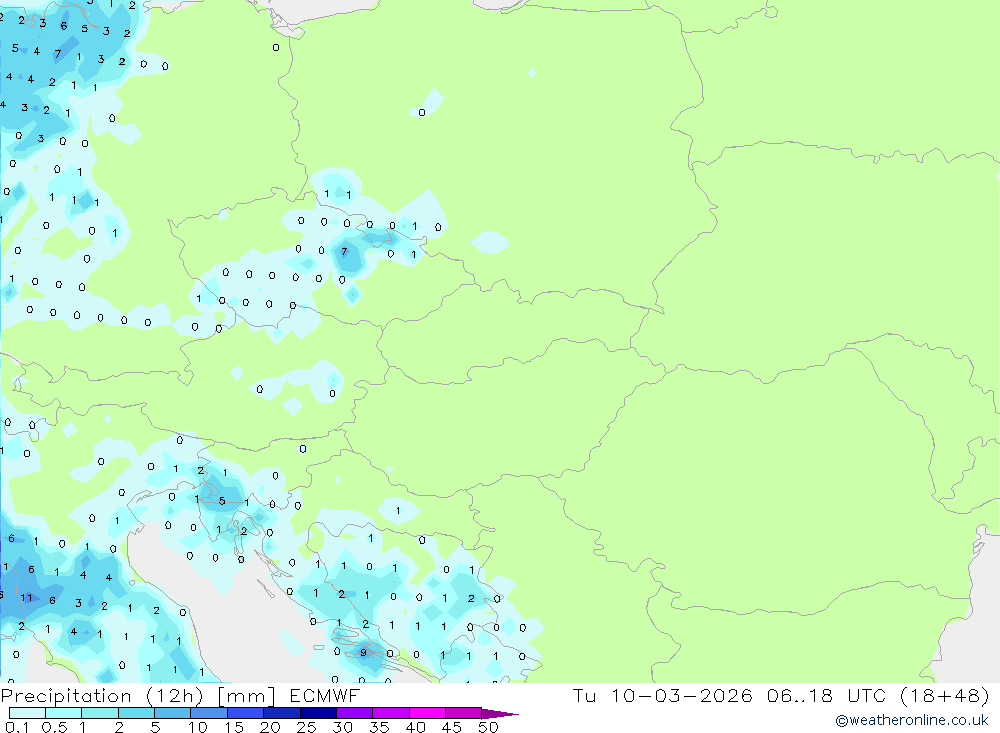
Task: Click the 'Precipitation (12h)' title text
Action: 103,696
